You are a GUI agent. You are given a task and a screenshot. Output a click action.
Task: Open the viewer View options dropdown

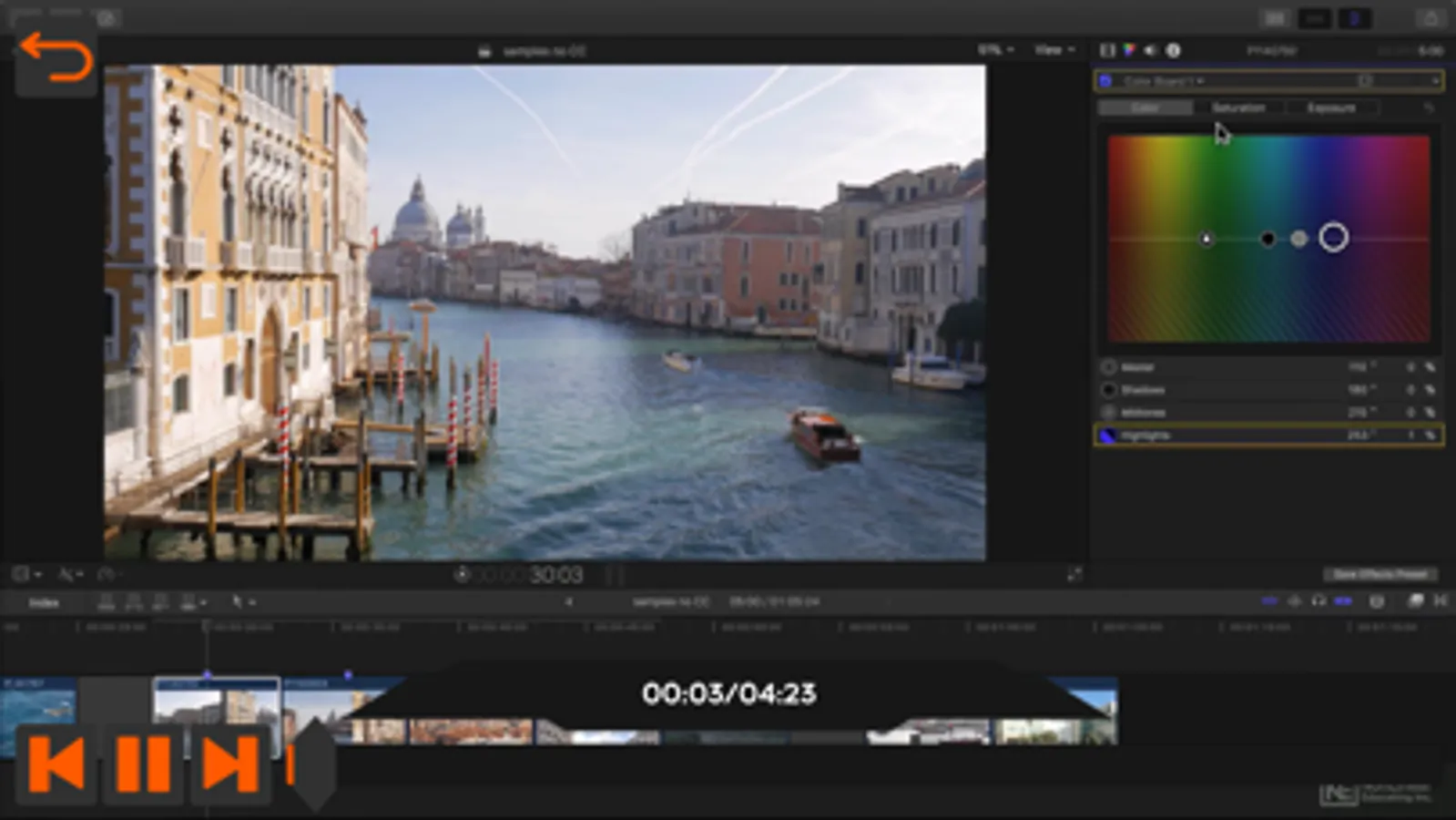coord(1054,50)
